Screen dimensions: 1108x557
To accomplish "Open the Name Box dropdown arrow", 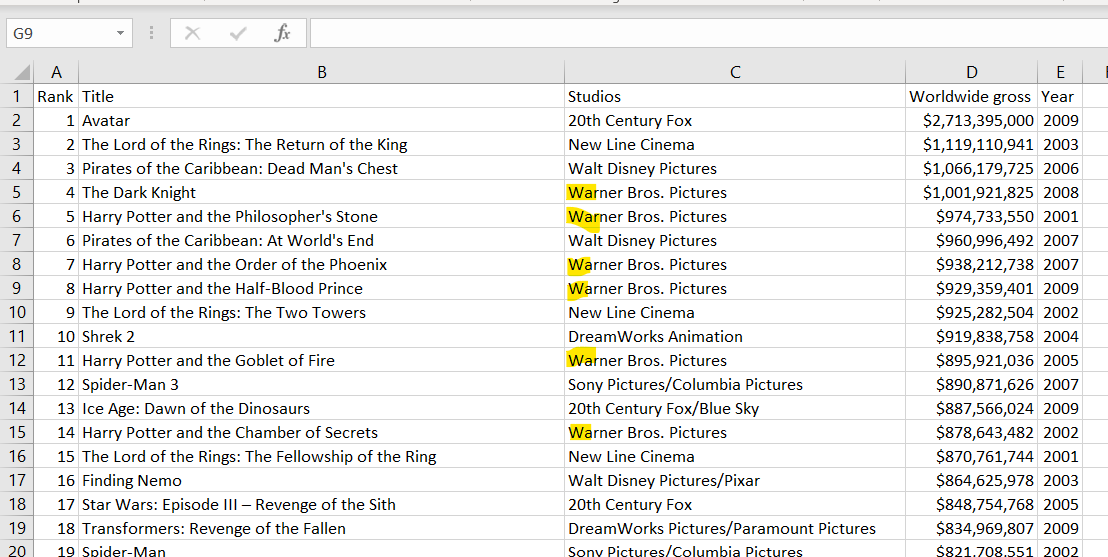I will 120,33.
